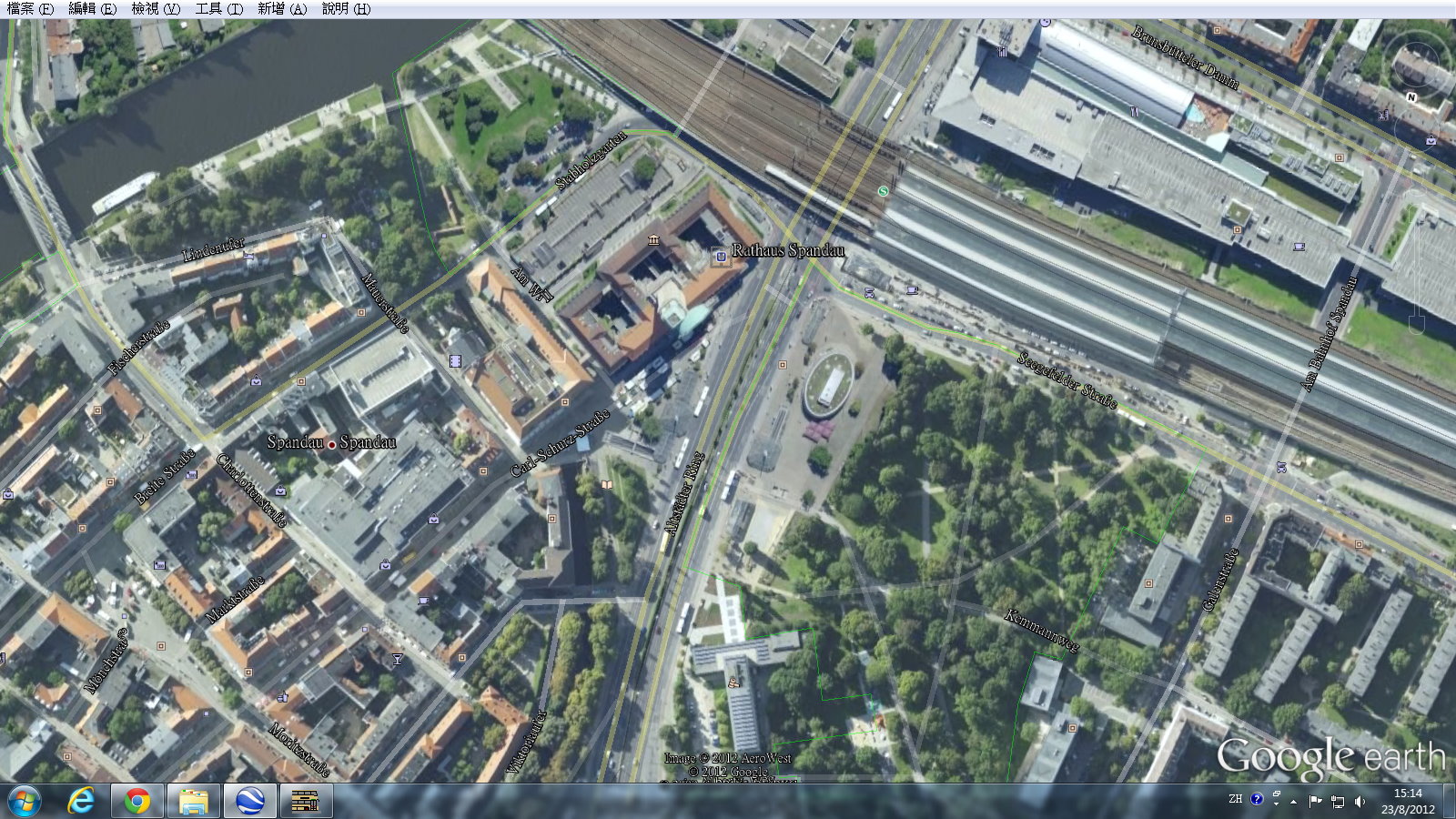Click the Moritzstraße street label
The width and height of the screenshot is (1456, 819).
(299, 751)
